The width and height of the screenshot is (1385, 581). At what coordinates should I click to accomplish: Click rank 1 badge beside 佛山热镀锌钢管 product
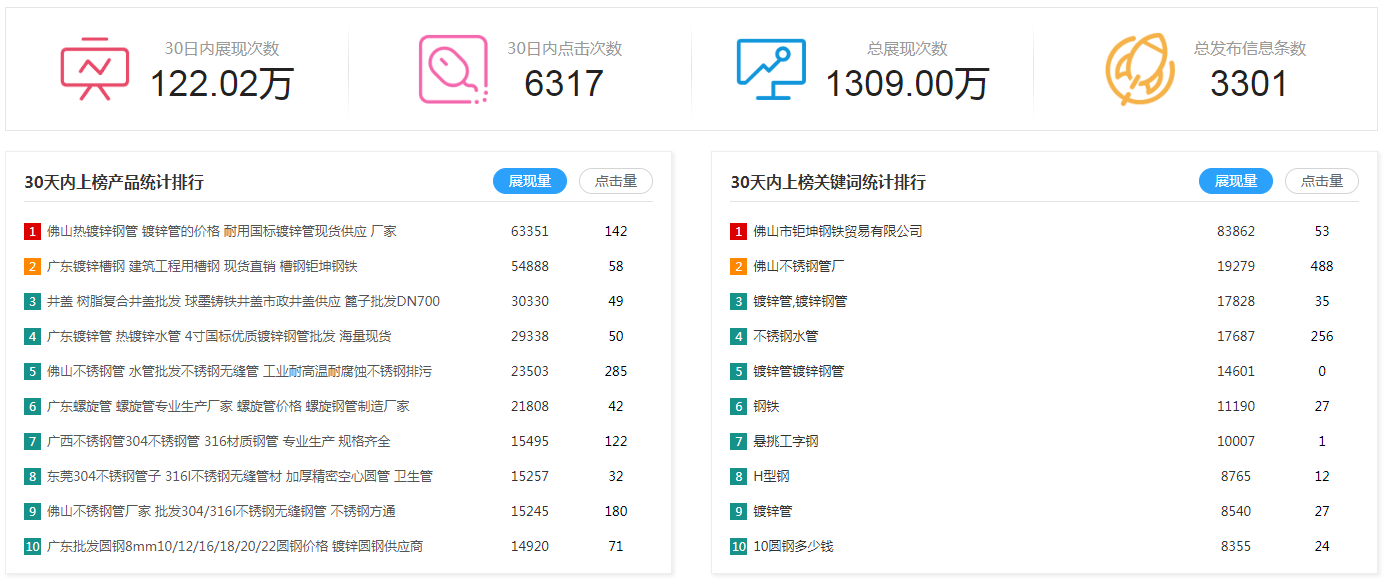pyautogui.click(x=33, y=232)
